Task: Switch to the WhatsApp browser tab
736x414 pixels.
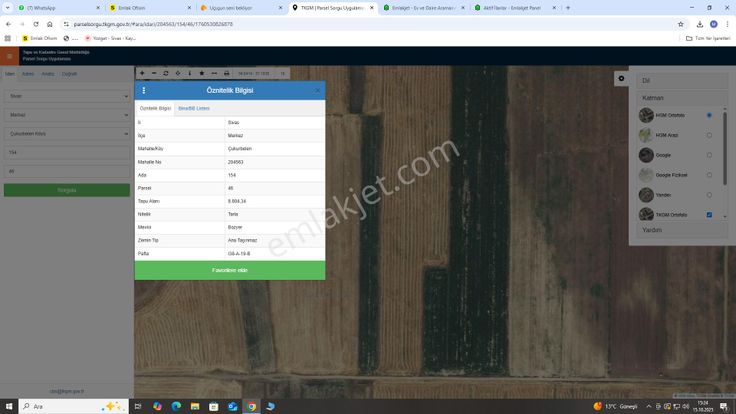Action: tap(38, 7)
